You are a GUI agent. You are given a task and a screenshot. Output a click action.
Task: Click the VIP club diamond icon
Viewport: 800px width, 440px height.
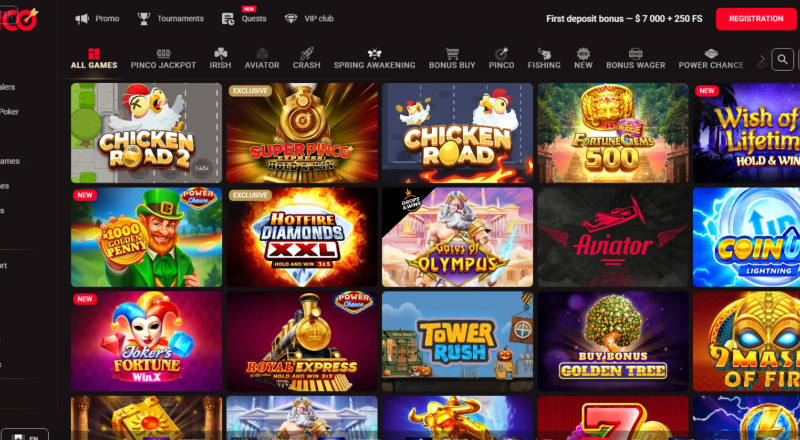(x=291, y=19)
